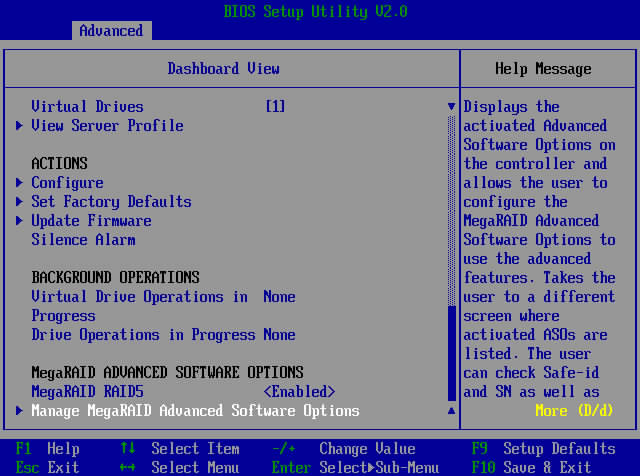Toggle MegaRAID RAID5 Enabled value
This screenshot has height=476, width=640.
coord(299,392)
